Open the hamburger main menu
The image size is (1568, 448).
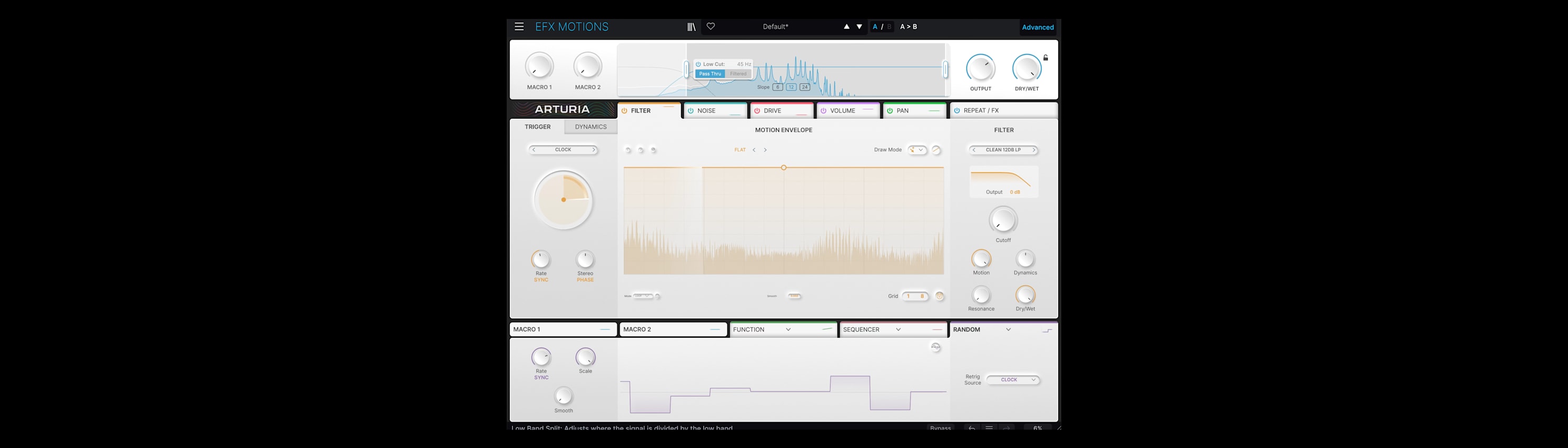point(519,27)
